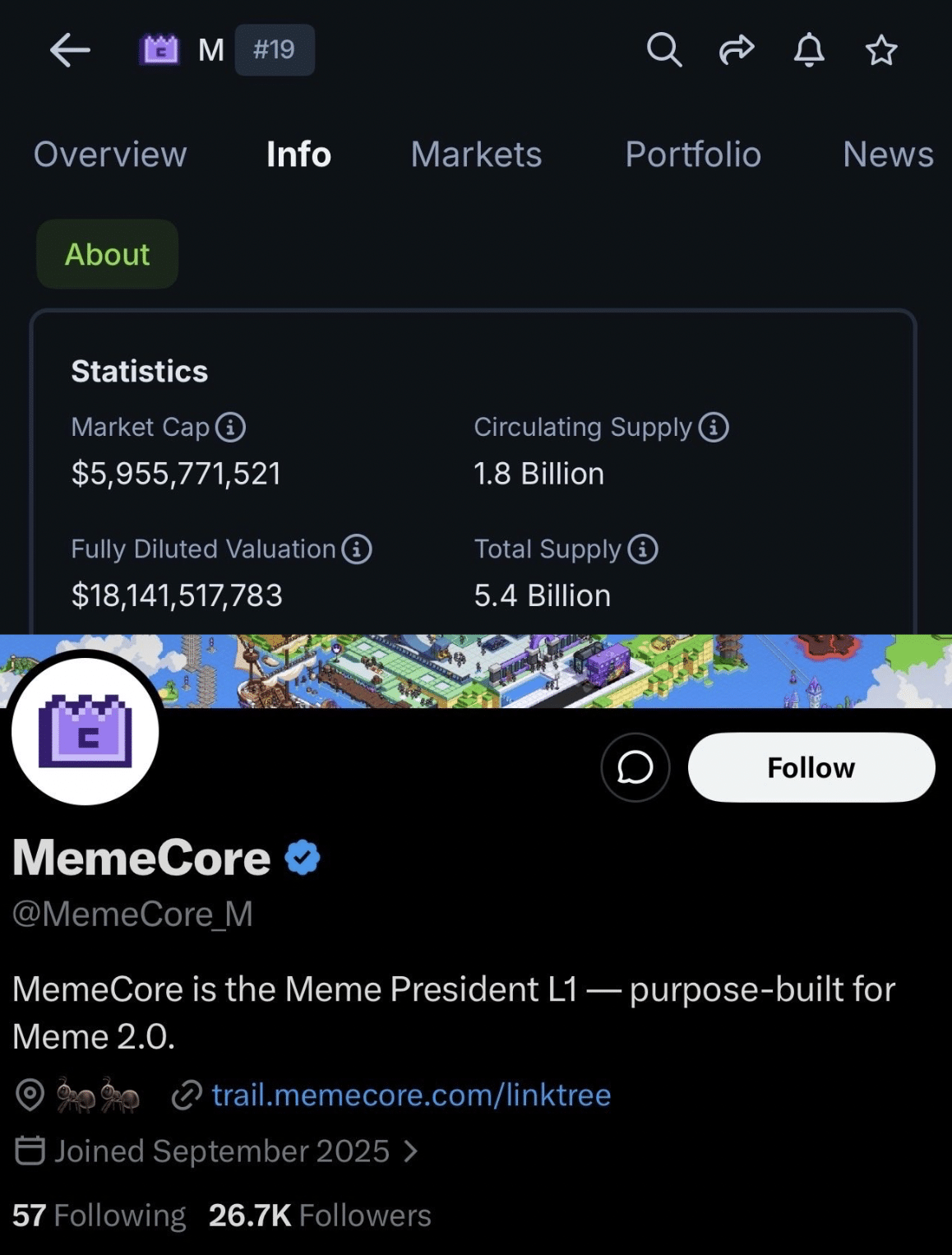This screenshot has height=1255, width=952.
Task: Toggle the favorite star icon
Action: (880, 50)
